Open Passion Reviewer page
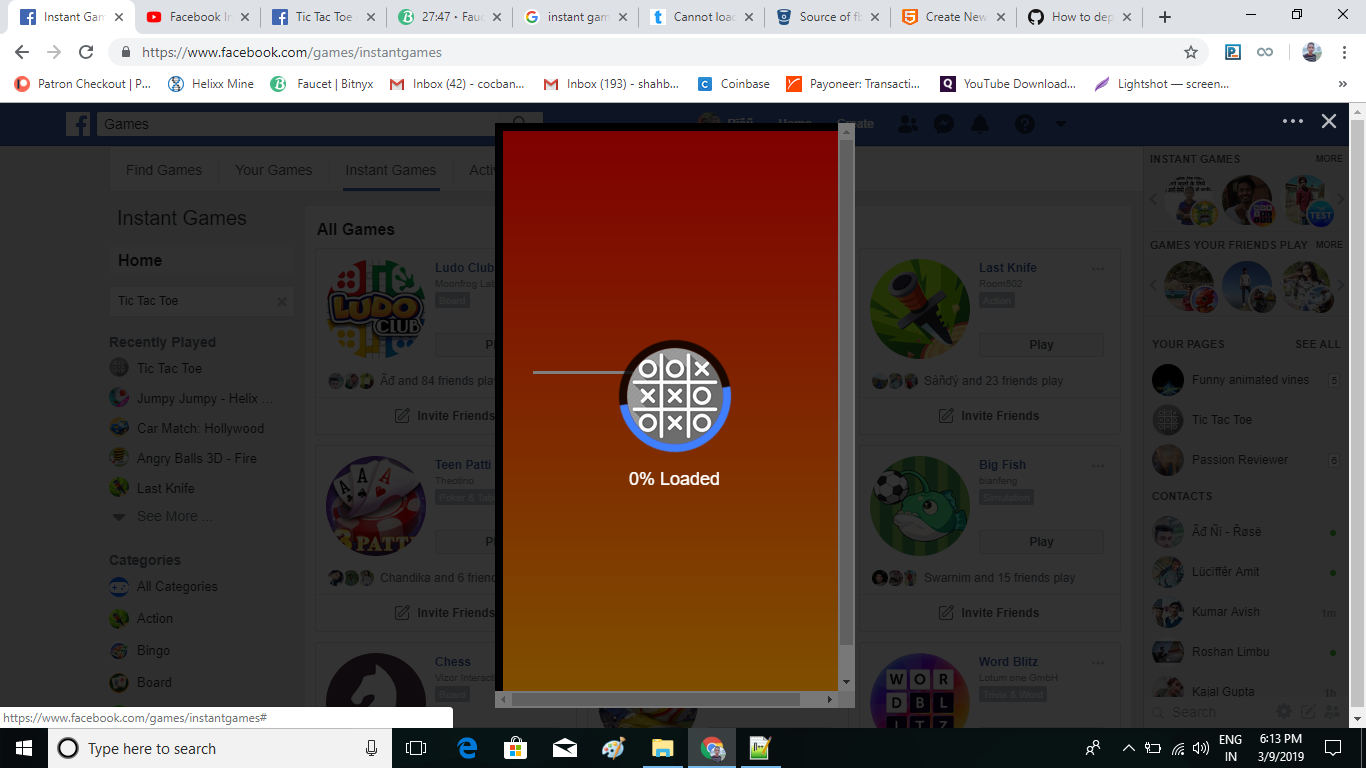1366x768 pixels. (x=1240, y=460)
